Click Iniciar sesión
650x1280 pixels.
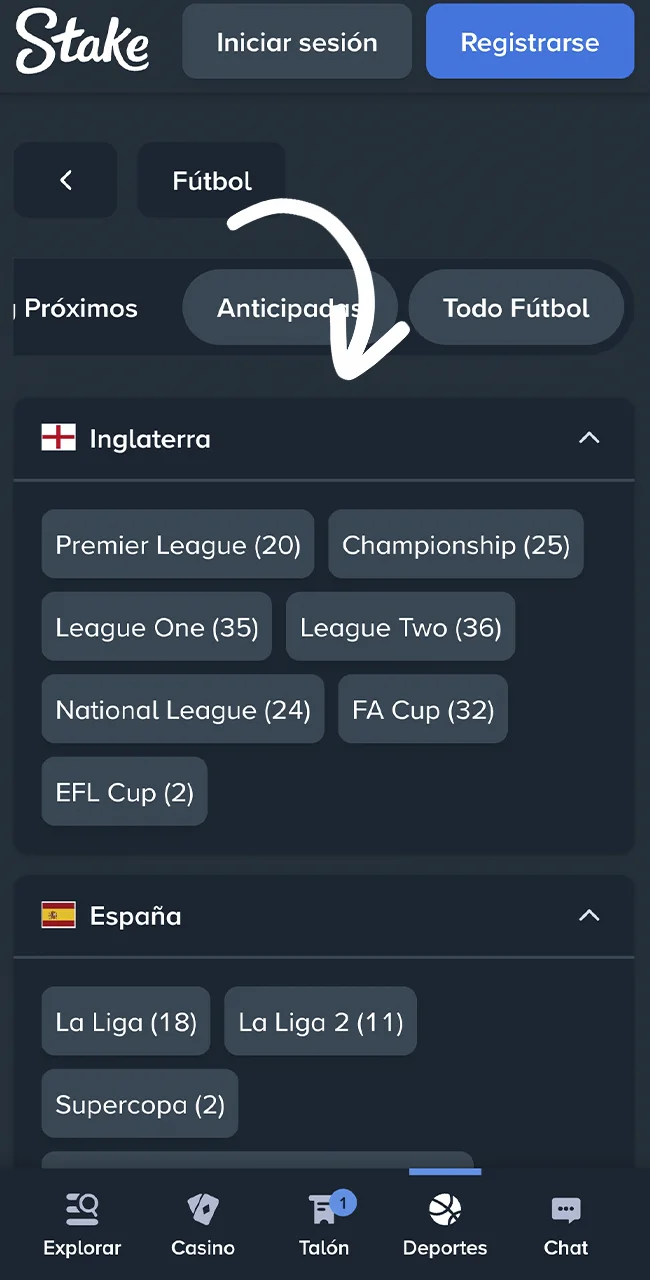(296, 41)
